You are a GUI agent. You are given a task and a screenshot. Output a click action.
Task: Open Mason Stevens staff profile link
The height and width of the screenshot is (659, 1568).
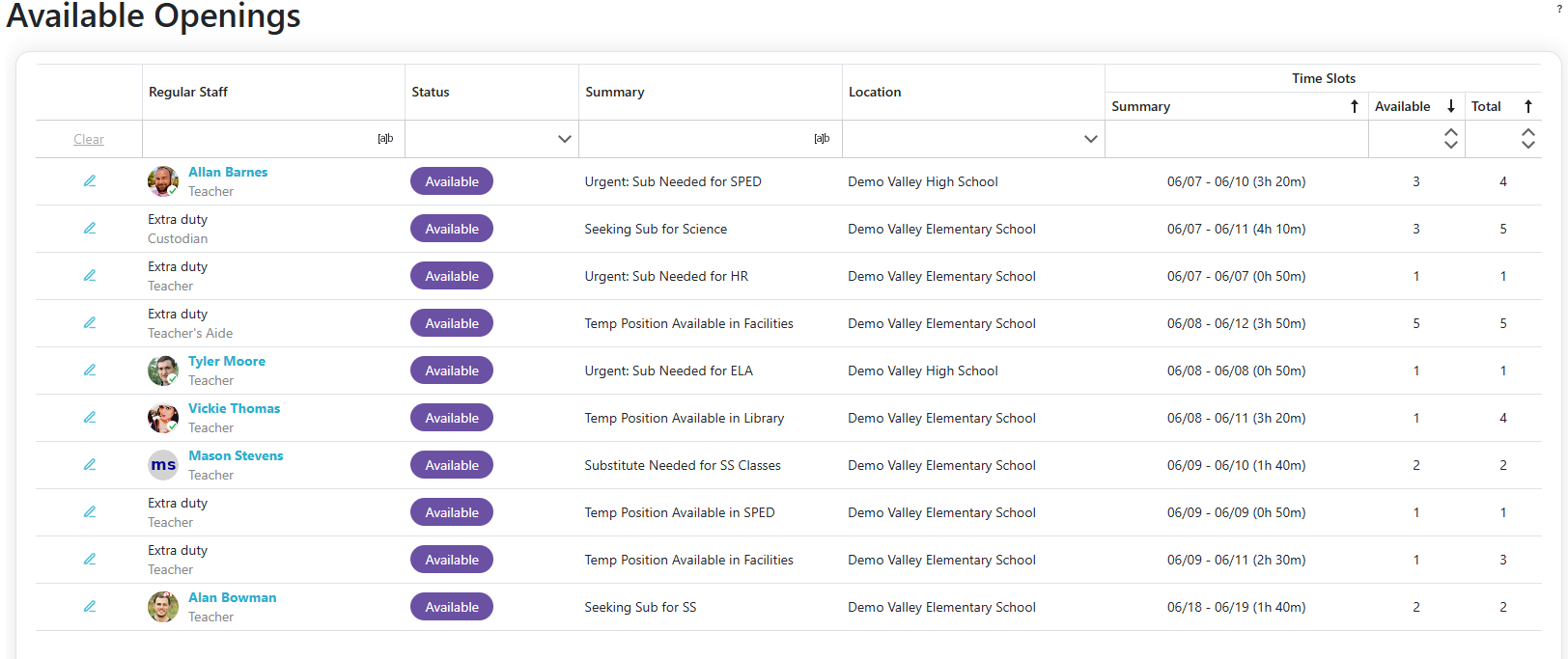[x=236, y=455]
